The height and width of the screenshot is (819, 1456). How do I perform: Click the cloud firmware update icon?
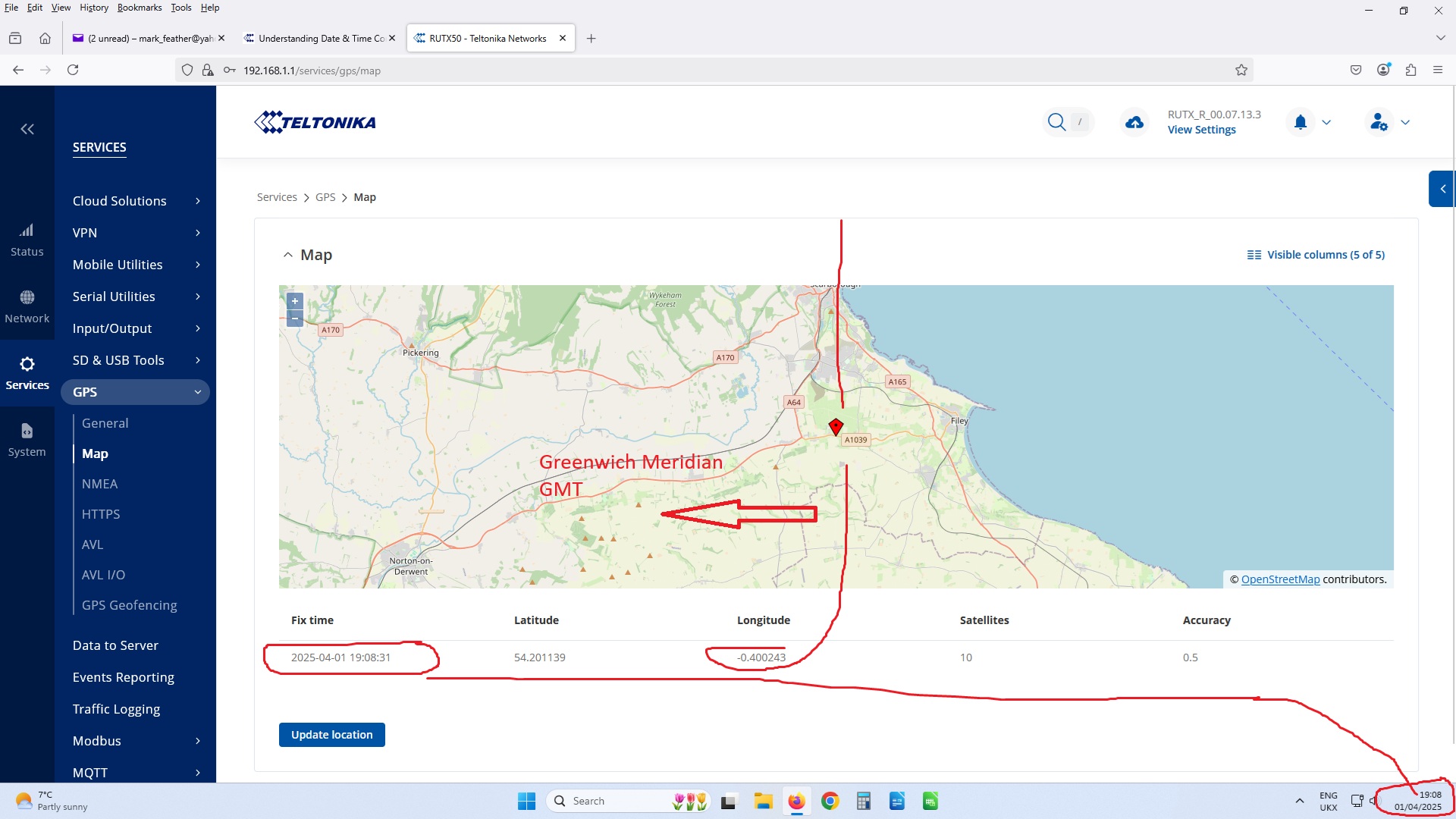pyautogui.click(x=1134, y=122)
